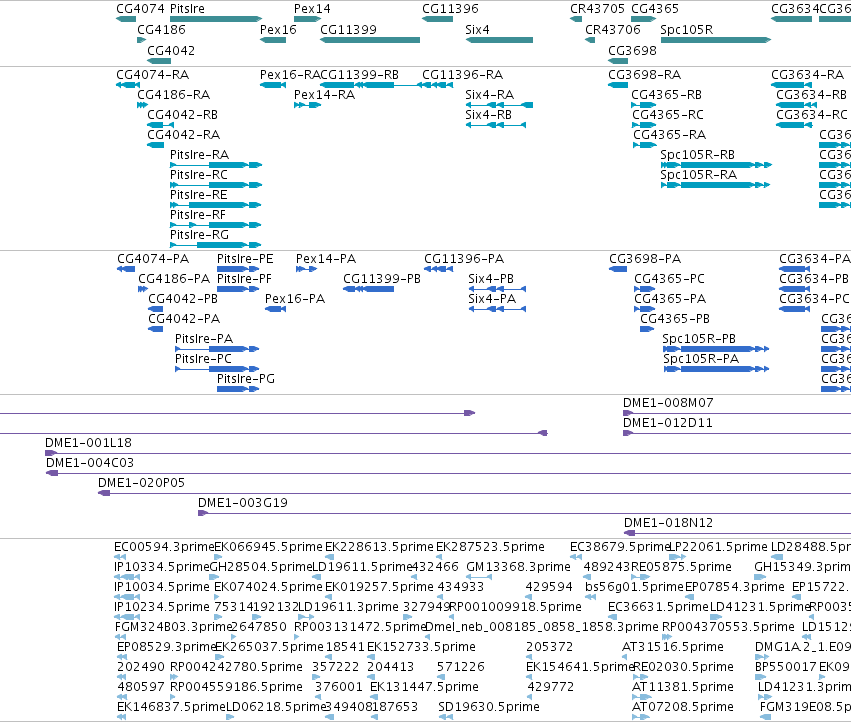851x722 pixels.
Task: Click transcript Pex14-RA
Action: (324, 94)
